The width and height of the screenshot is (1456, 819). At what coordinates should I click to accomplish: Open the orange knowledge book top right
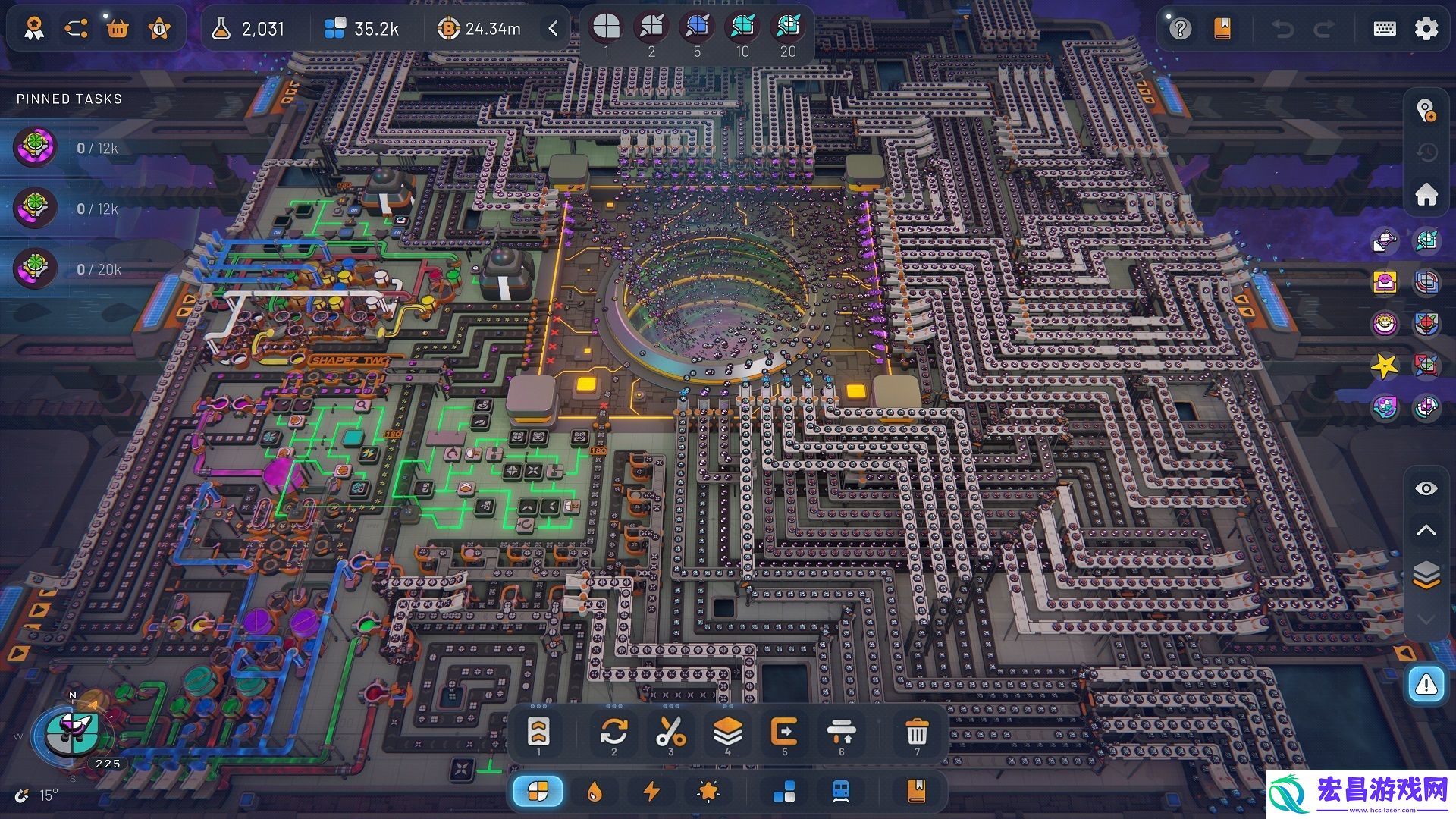click(x=1222, y=29)
